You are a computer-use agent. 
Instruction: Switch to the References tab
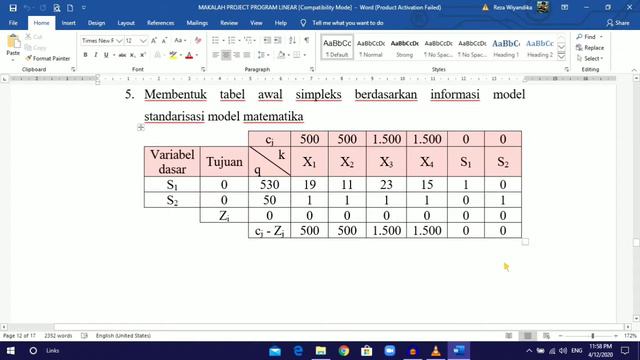(160, 23)
